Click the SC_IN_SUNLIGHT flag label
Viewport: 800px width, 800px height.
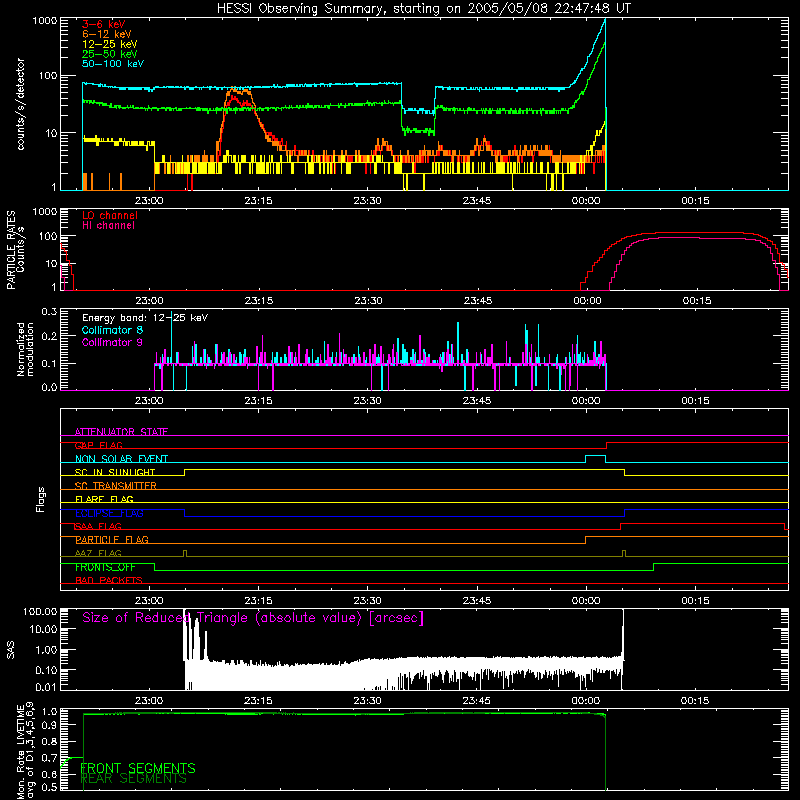115,472
